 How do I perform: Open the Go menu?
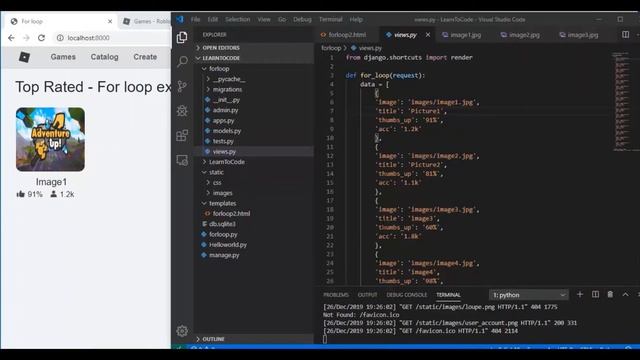click(x=282, y=19)
